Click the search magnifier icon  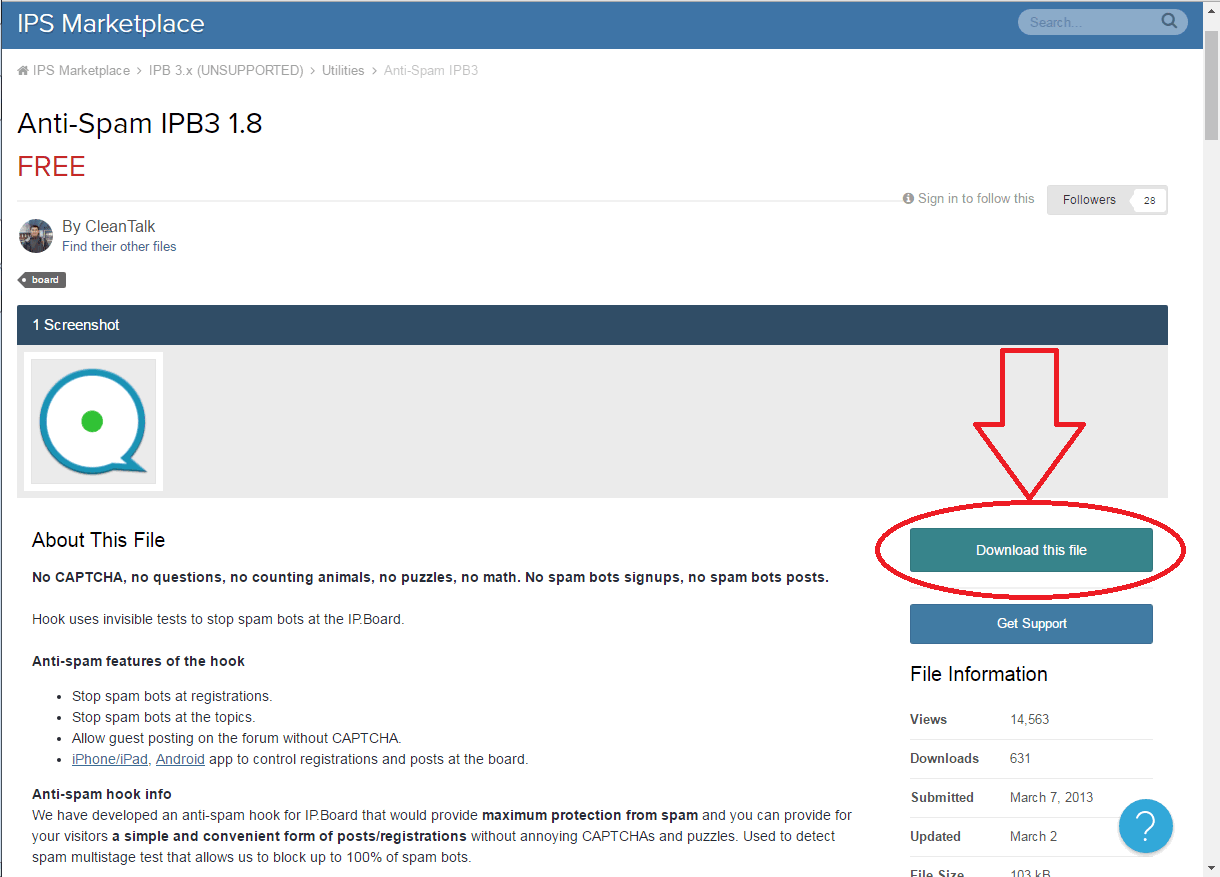click(x=1169, y=21)
